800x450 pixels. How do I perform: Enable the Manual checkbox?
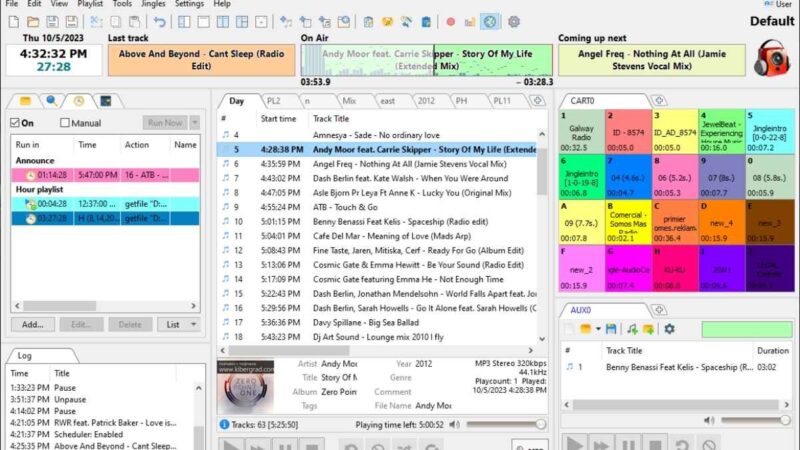(66, 123)
